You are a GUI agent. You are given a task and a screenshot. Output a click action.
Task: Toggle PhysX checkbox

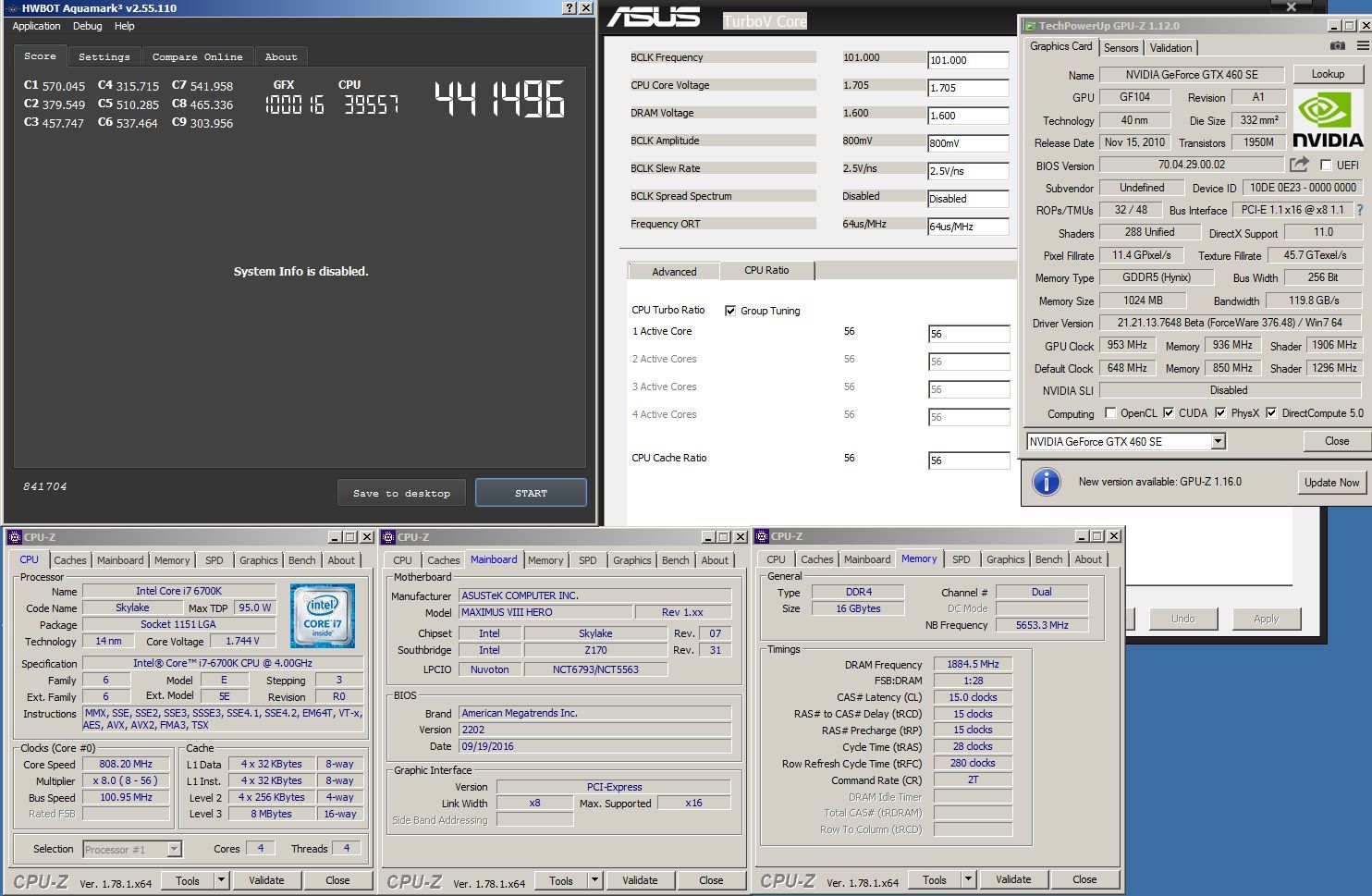click(x=1220, y=413)
